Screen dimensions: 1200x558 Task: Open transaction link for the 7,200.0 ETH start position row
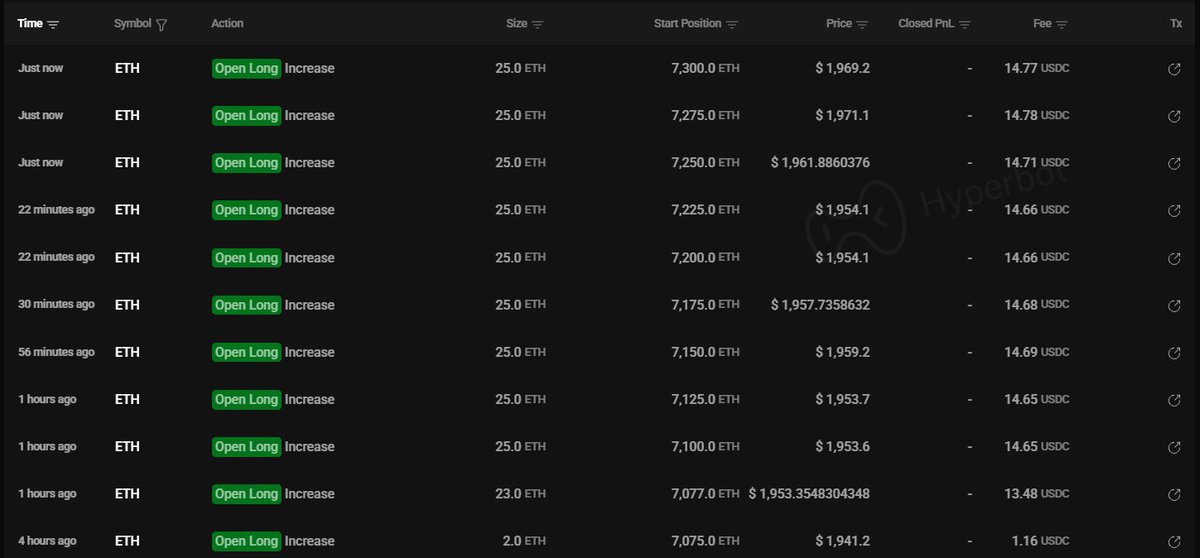1175,258
